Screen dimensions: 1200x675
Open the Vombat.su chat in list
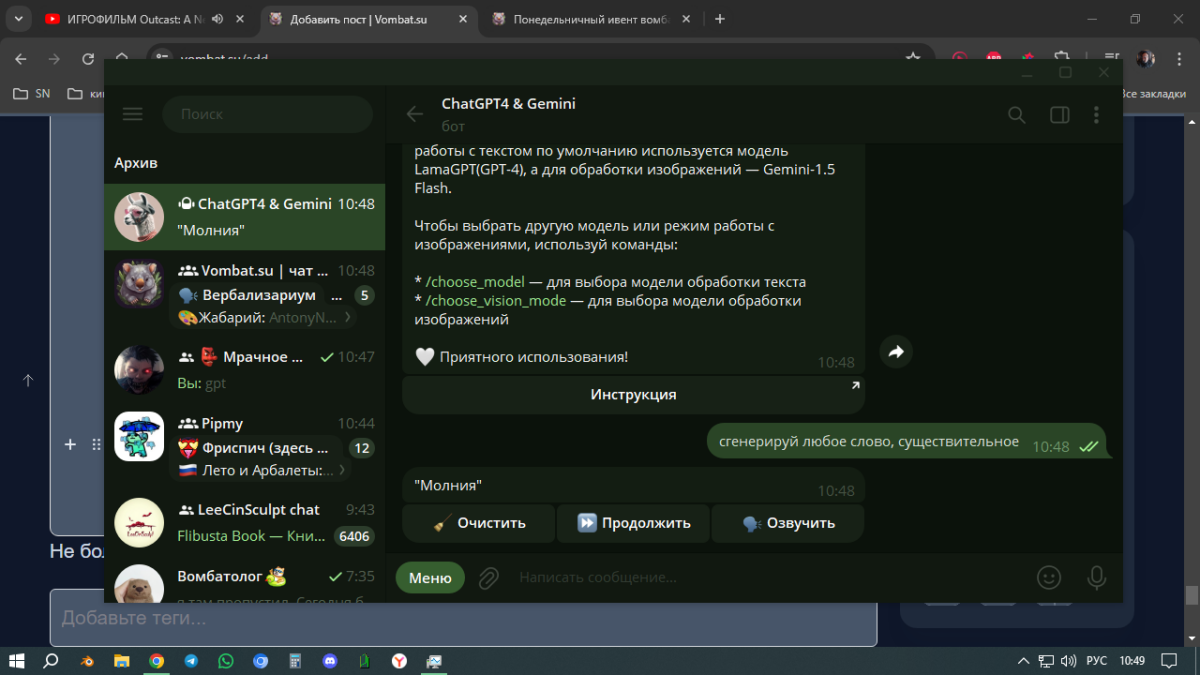pyautogui.click(x=245, y=293)
